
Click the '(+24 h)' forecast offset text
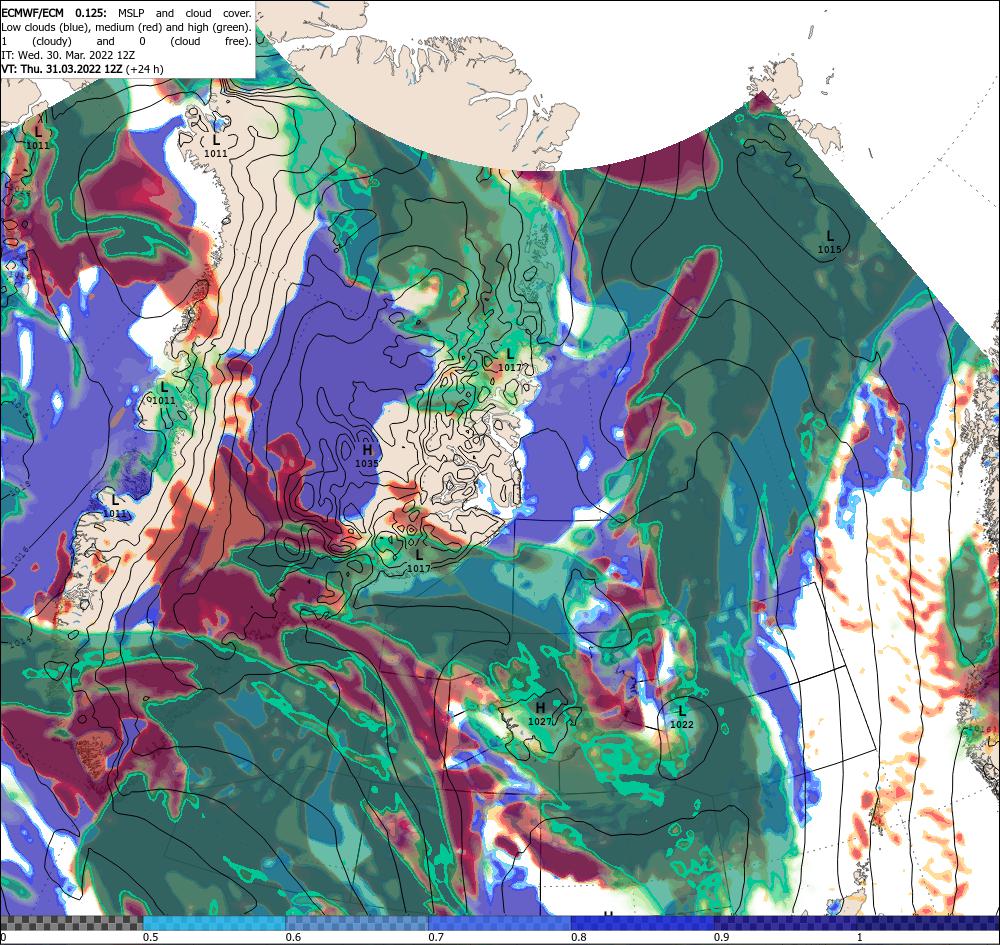145,69
